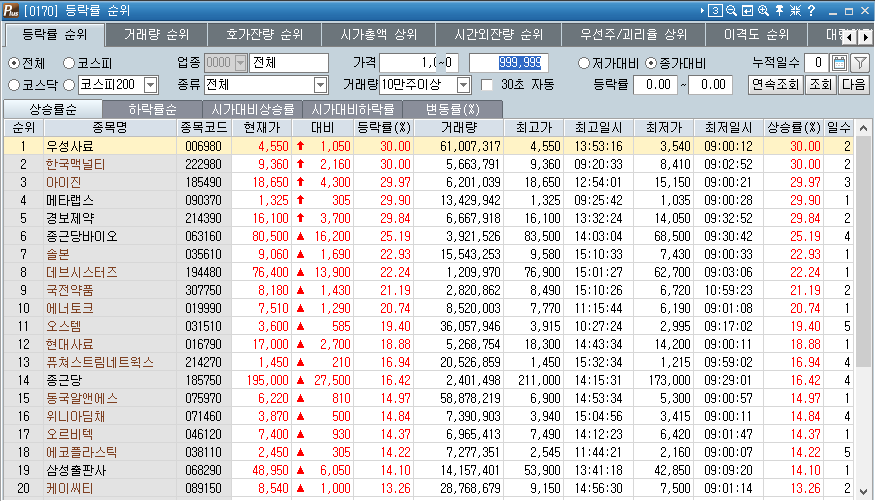The width and height of the screenshot is (875, 501).
Task: Click the scrollbar down arrow of the table
Action: pyautogui.click(x=863, y=492)
